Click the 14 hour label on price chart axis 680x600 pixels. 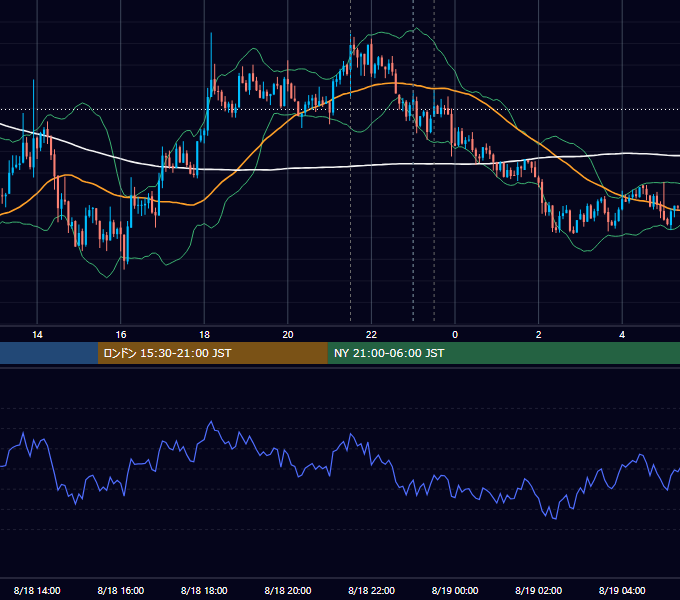(x=37, y=335)
